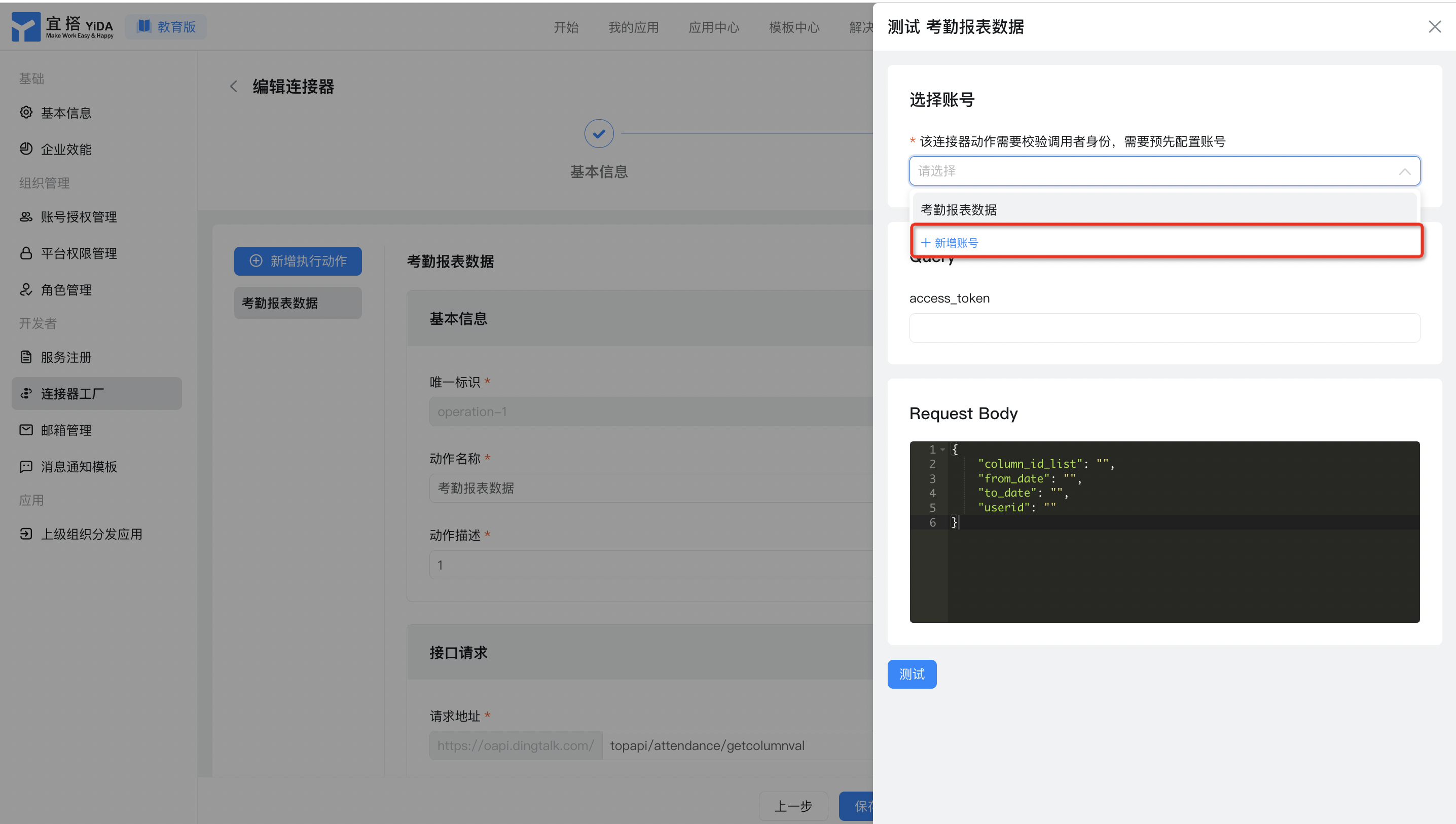Image resolution: width=1456 pixels, height=824 pixels.
Task: Click the 消息通知模板 chat icon
Action: pos(26,466)
